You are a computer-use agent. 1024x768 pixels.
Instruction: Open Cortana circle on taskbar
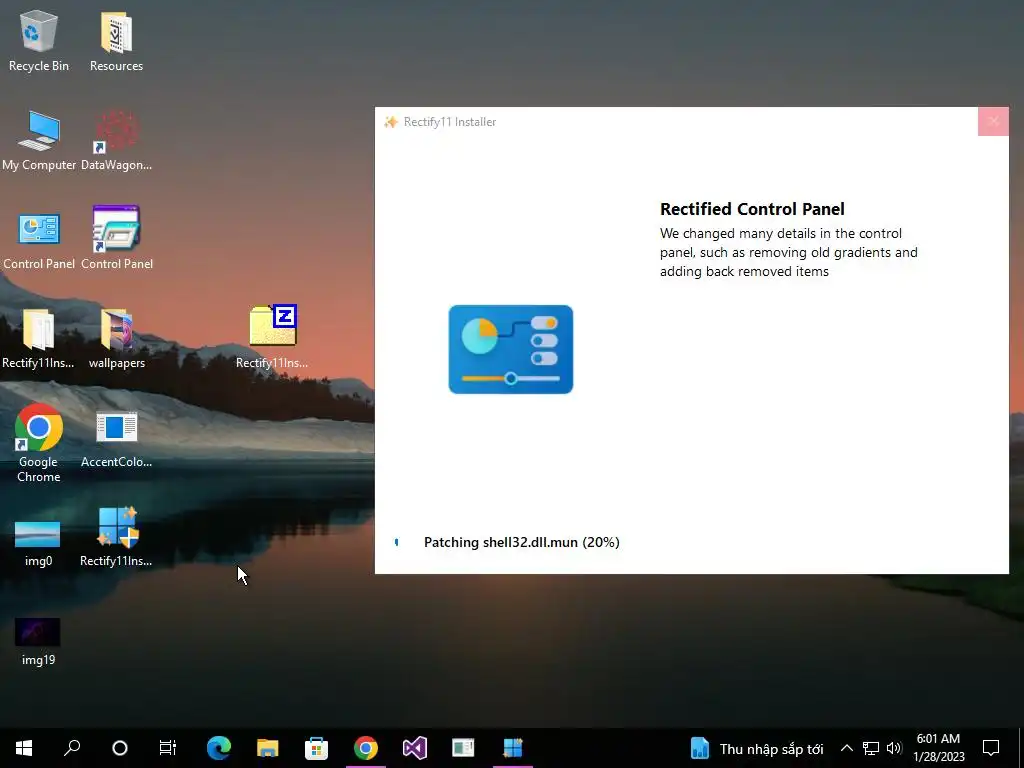(120, 748)
